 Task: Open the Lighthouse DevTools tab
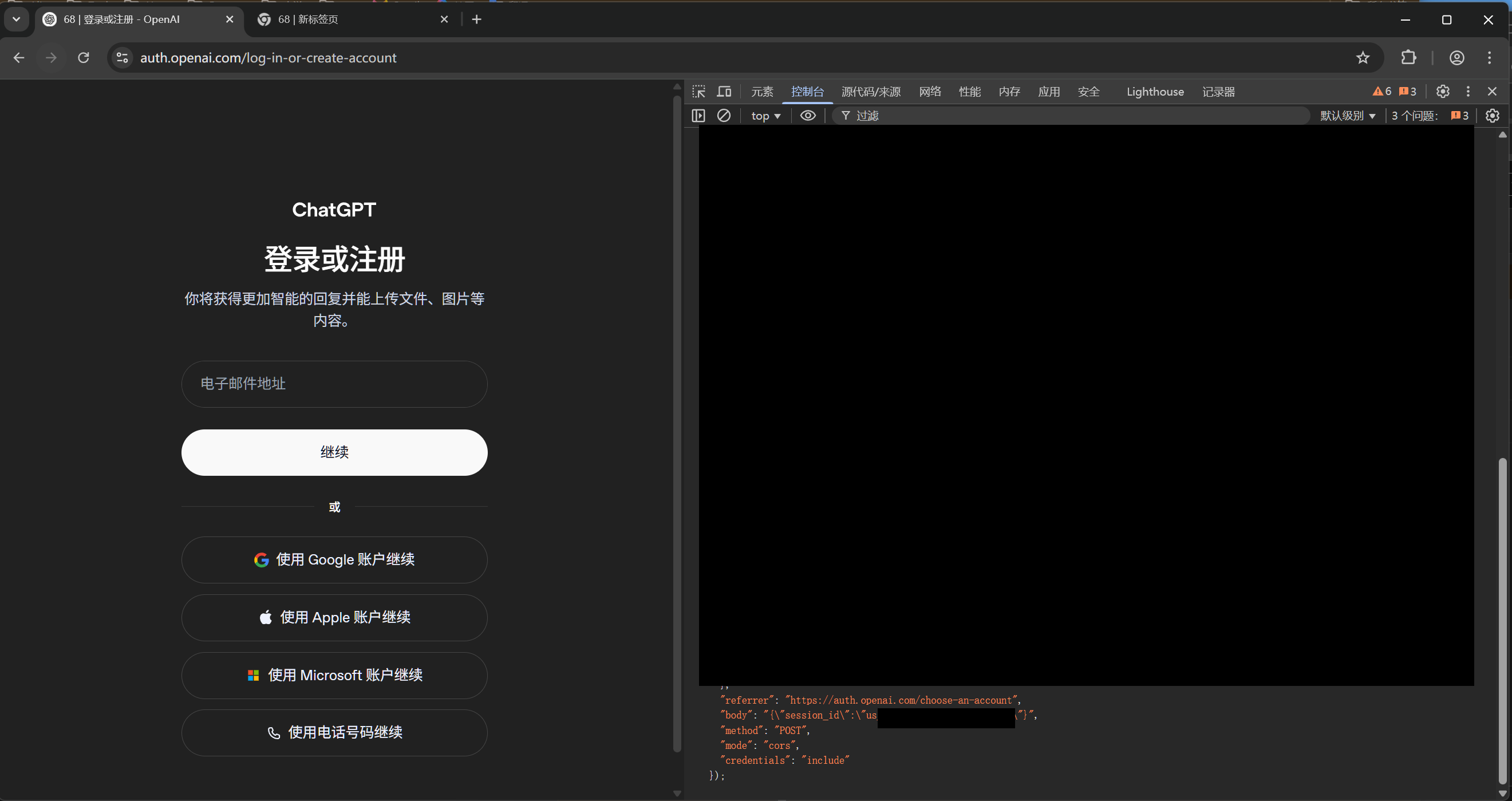click(1155, 92)
